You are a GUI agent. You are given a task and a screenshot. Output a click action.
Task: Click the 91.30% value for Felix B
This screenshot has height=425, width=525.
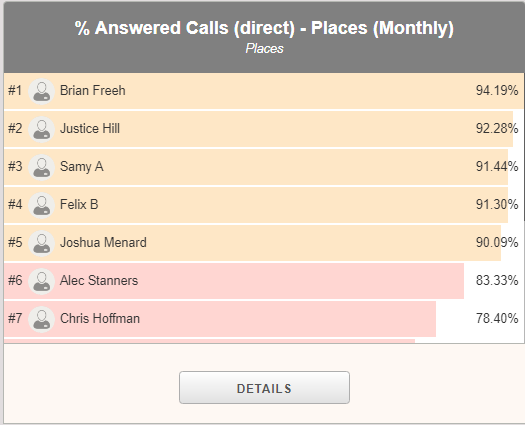click(497, 204)
